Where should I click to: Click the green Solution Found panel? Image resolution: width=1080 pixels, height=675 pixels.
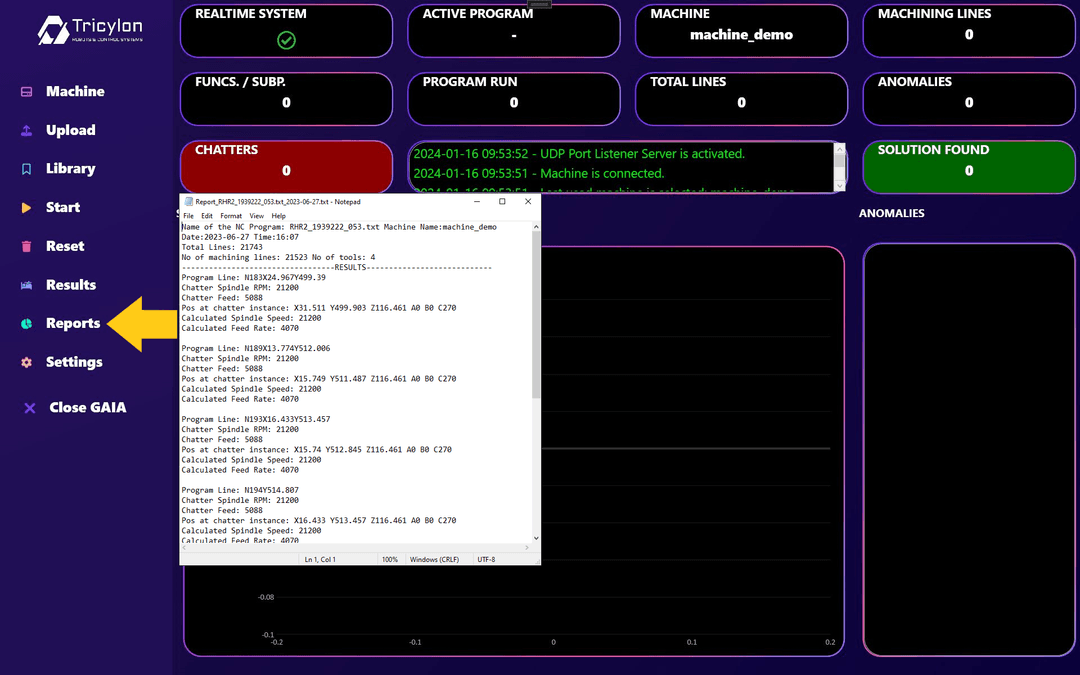(x=968, y=166)
